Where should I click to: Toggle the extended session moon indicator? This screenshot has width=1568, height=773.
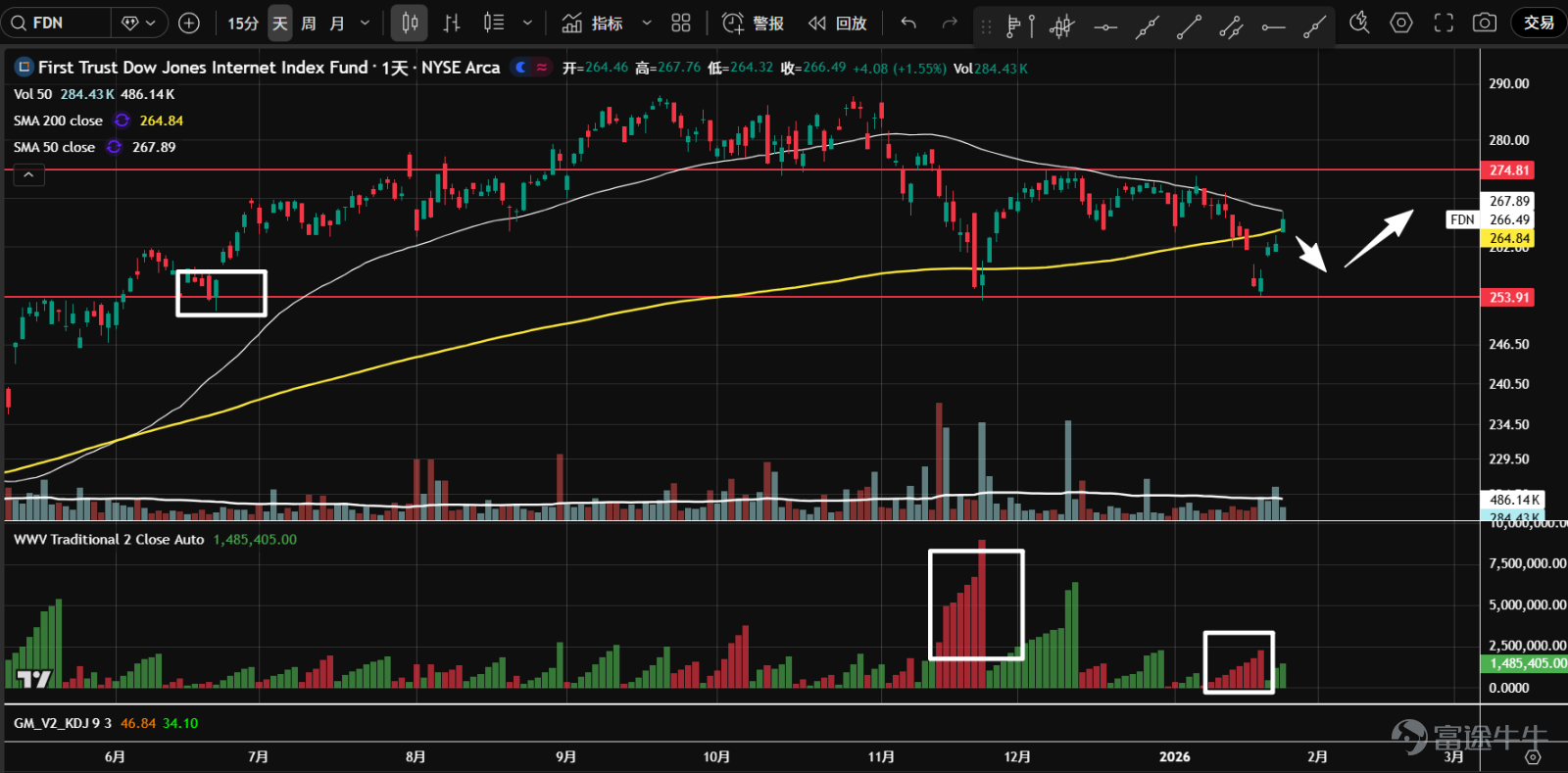[x=521, y=68]
